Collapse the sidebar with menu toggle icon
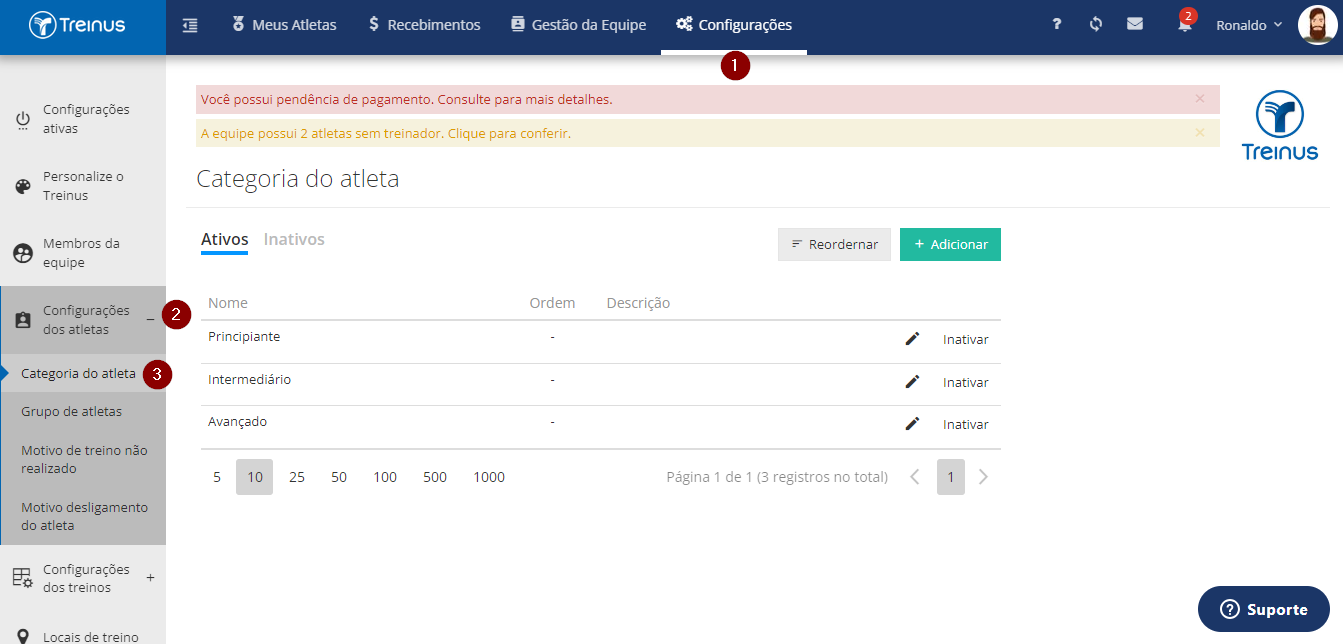The image size is (1343, 644). [190, 25]
